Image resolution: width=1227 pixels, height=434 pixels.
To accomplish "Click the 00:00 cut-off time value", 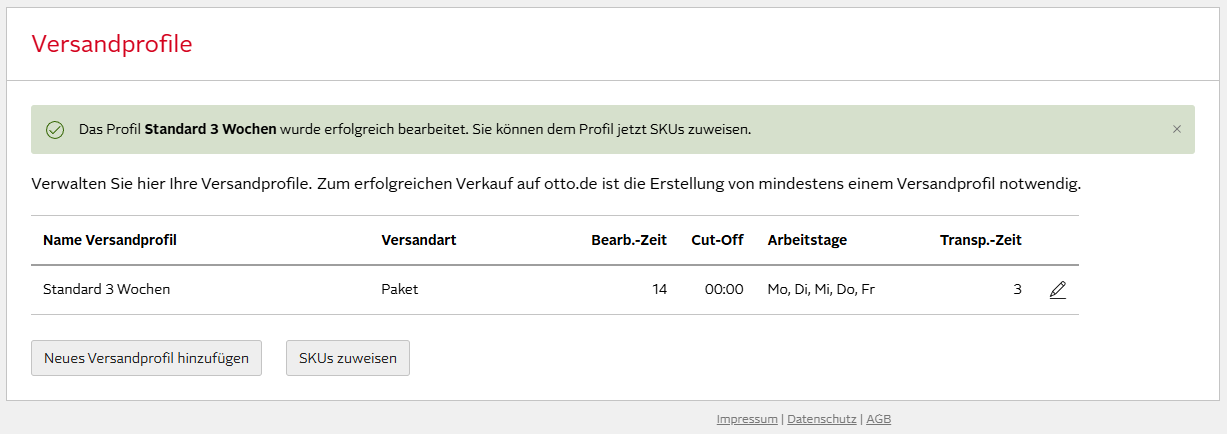I will coord(723,290).
